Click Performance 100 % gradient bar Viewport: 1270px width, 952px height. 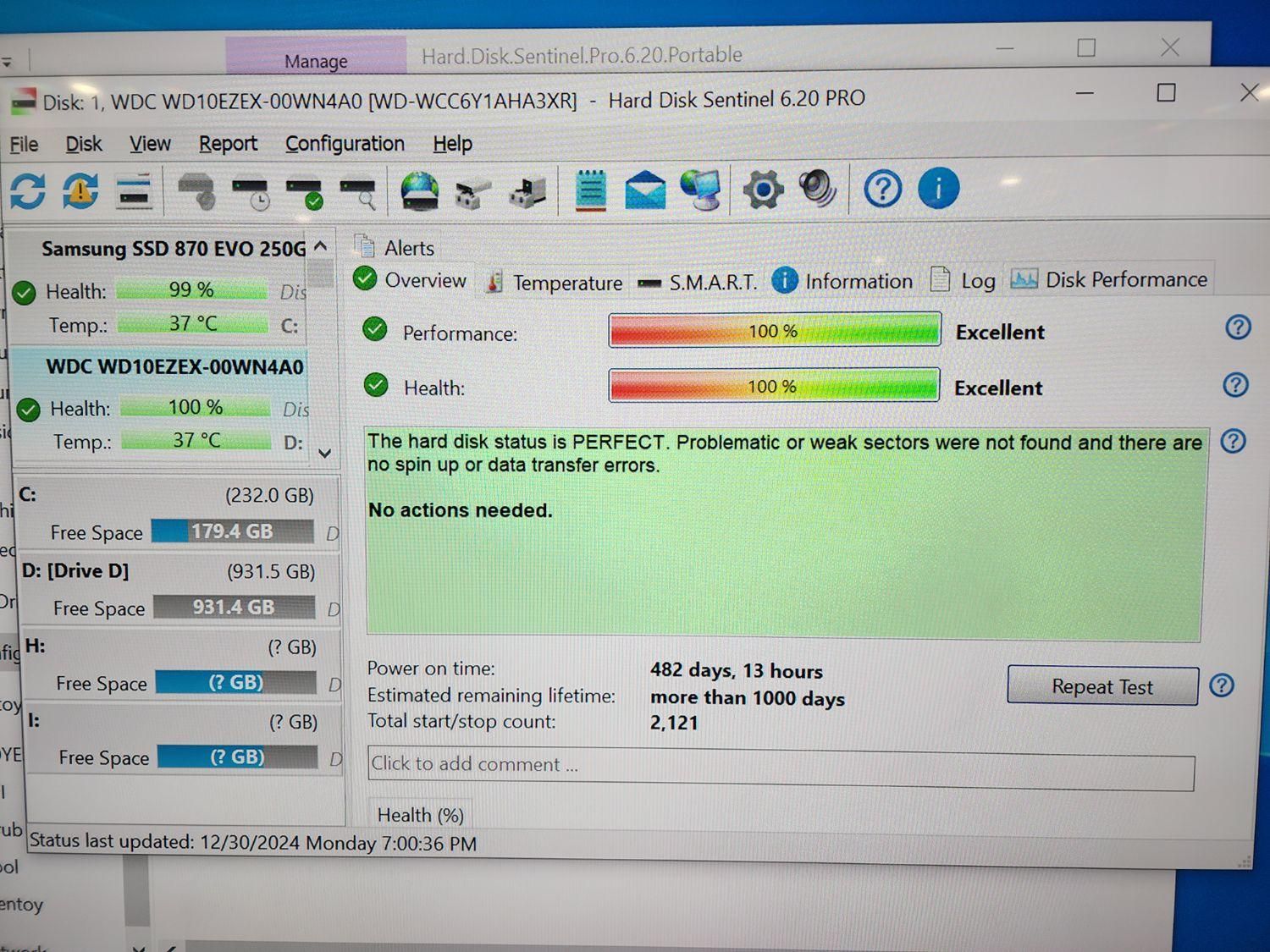(x=774, y=330)
